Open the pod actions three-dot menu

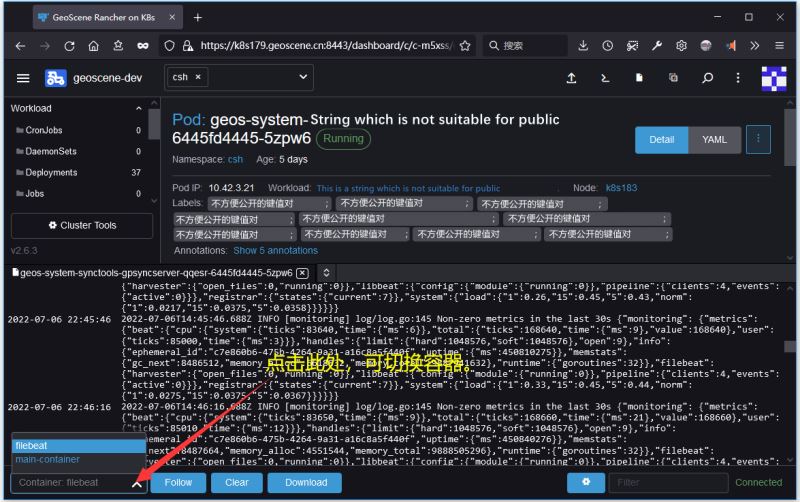tap(758, 139)
